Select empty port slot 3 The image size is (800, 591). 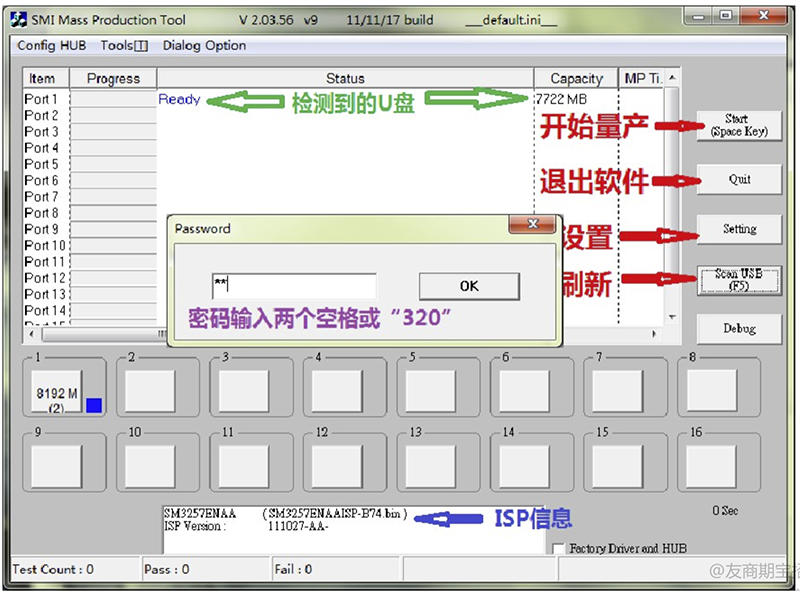point(243,391)
